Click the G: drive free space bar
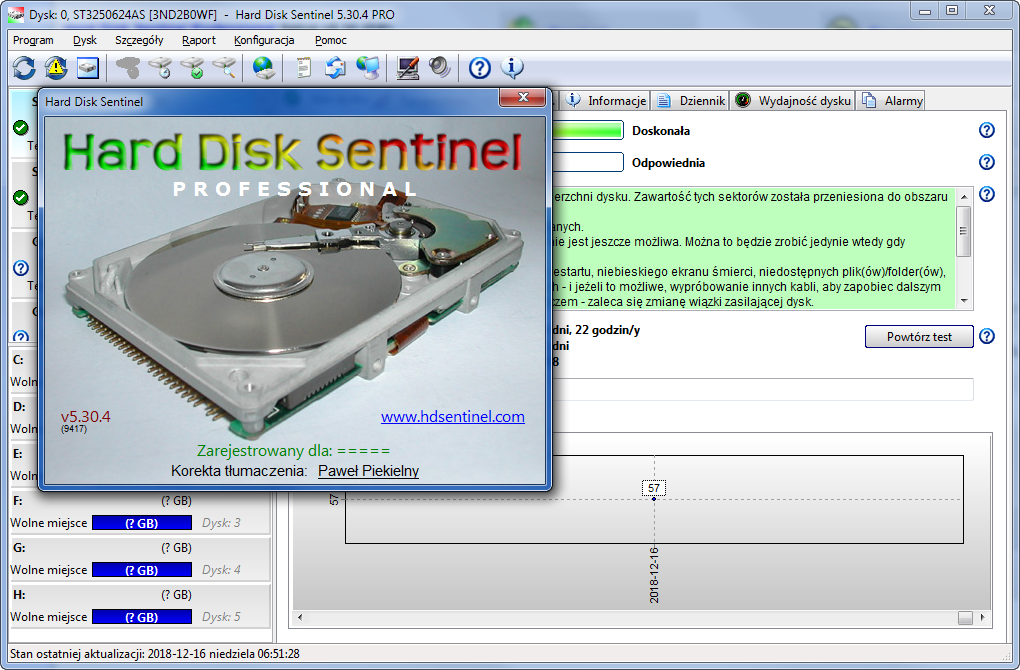Image resolution: width=1020 pixels, height=670 pixels. [142, 570]
